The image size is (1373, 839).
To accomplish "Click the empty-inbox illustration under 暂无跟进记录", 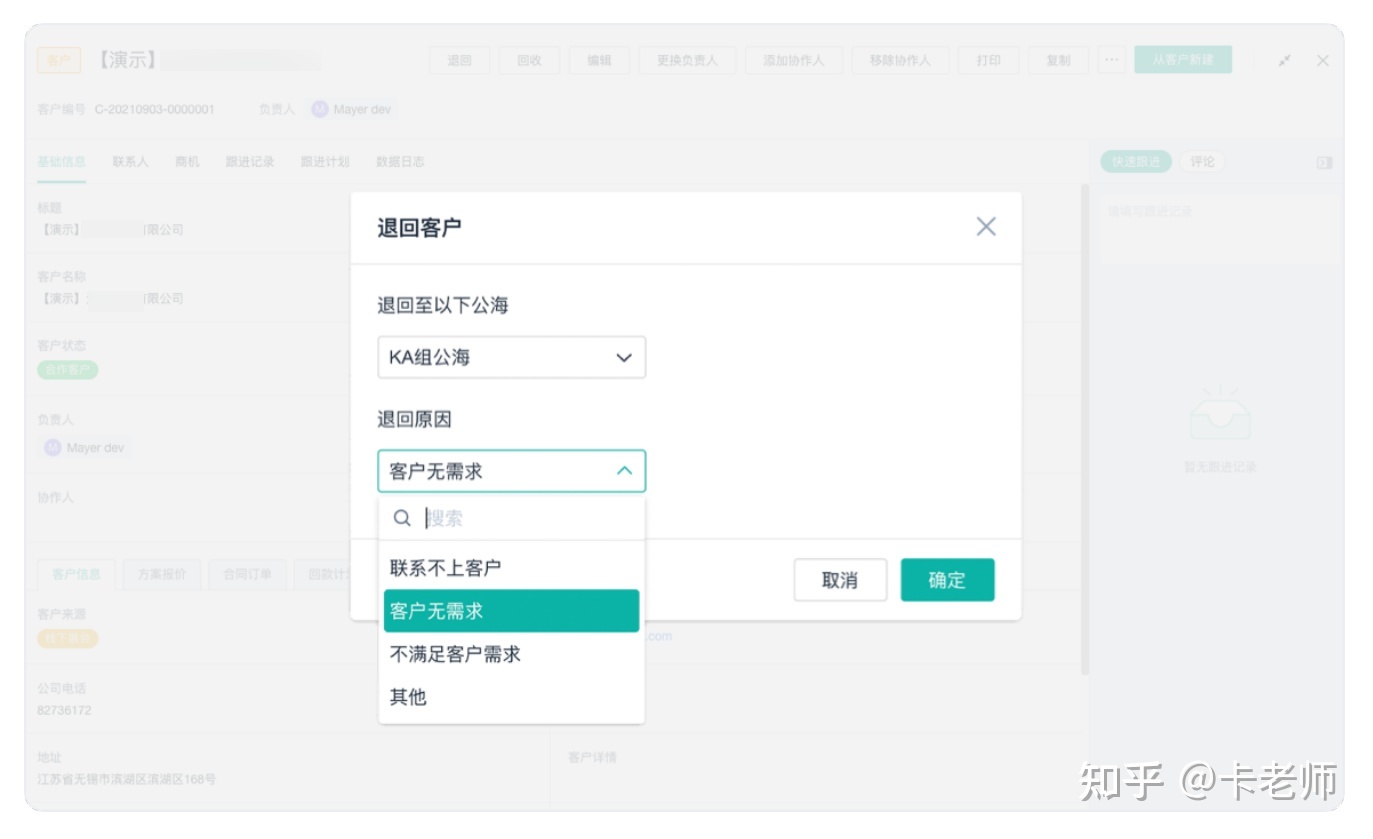I will [x=1220, y=420].
